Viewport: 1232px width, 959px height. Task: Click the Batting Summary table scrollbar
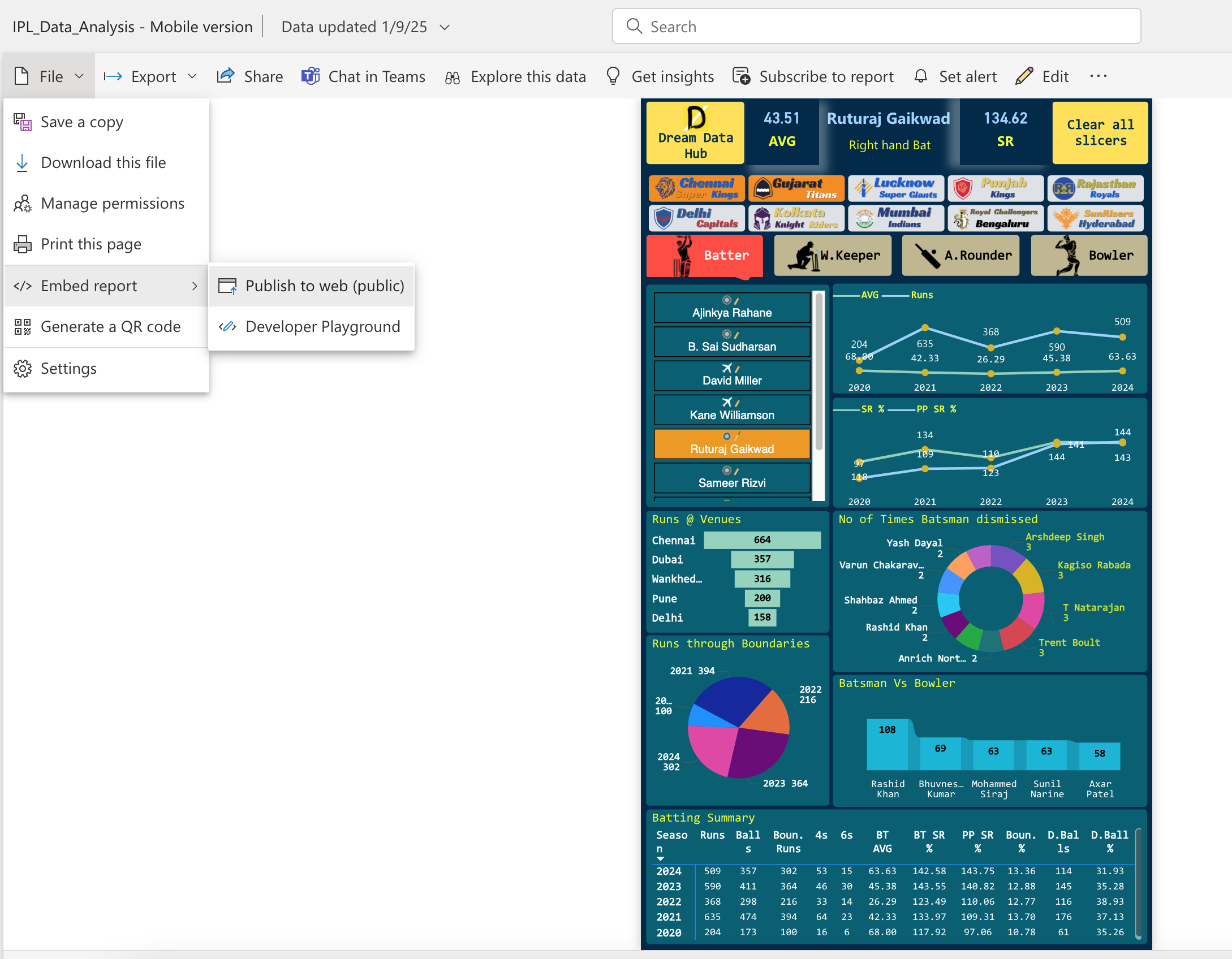(x=1138, y=884)
